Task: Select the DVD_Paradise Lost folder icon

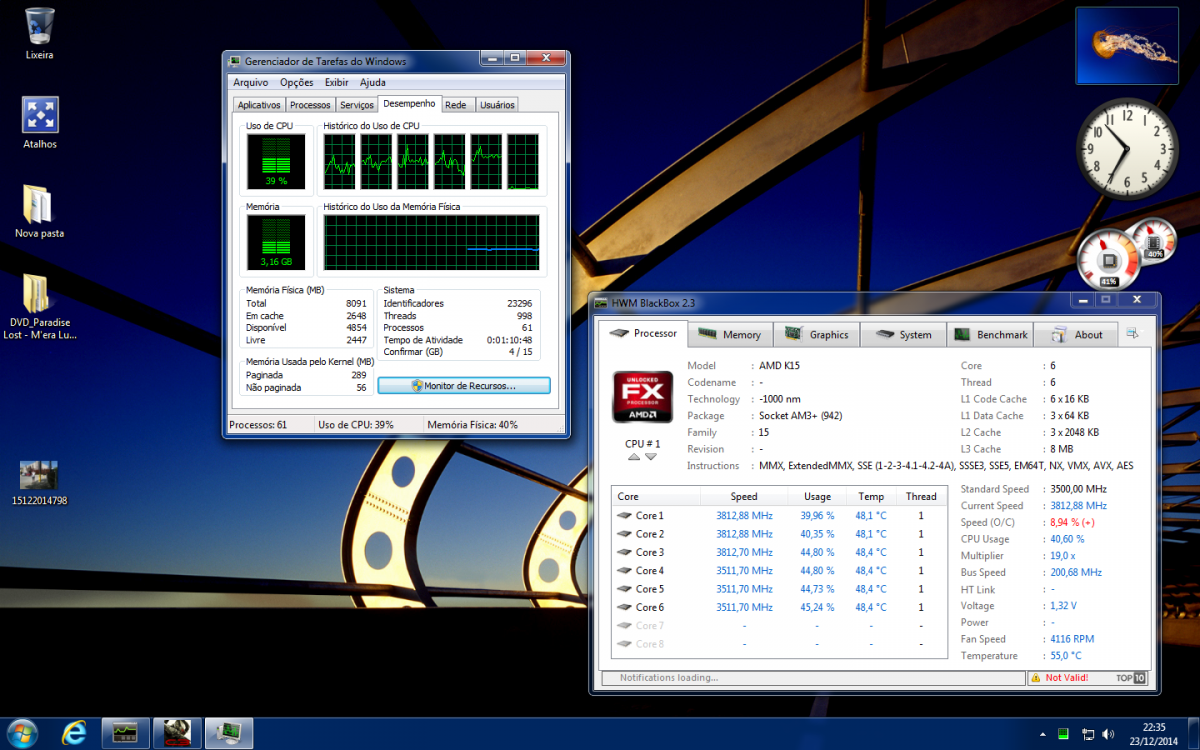Action: [x=39, y=293]
